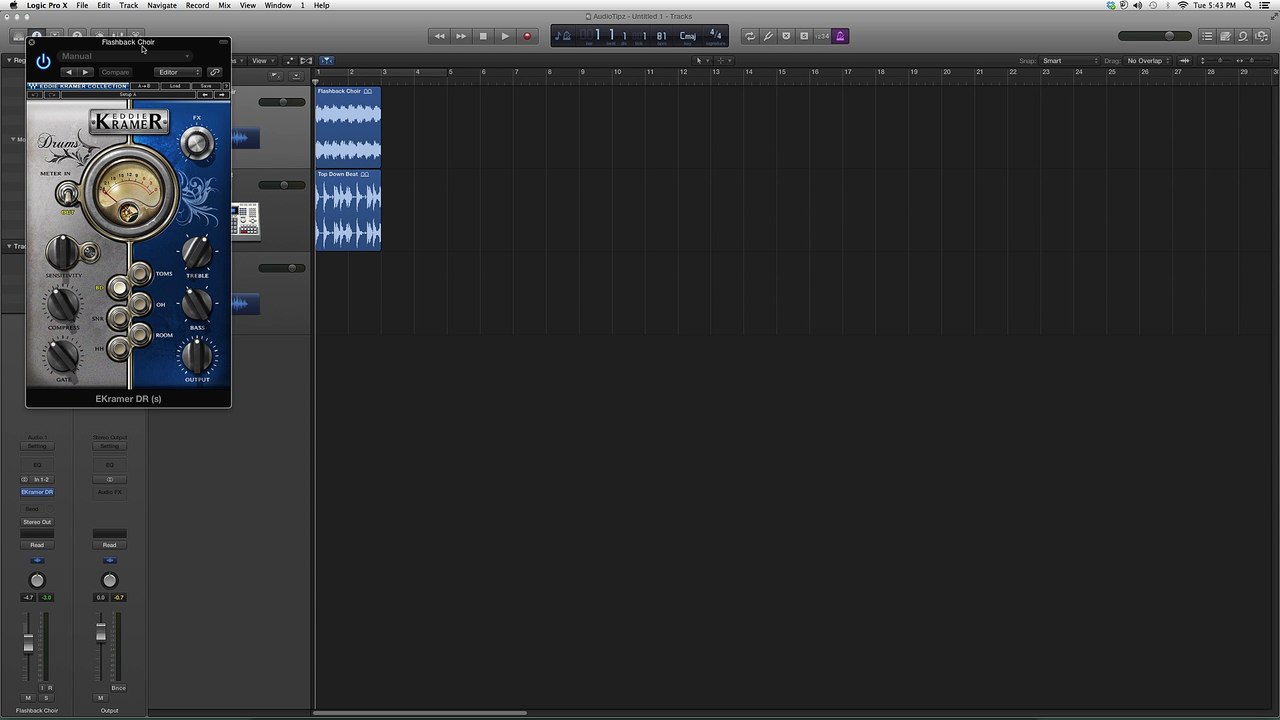Viewport: 1280px width, 720px height.
Task: Click the Fast Forward transport button
Action: click(461, 36)
